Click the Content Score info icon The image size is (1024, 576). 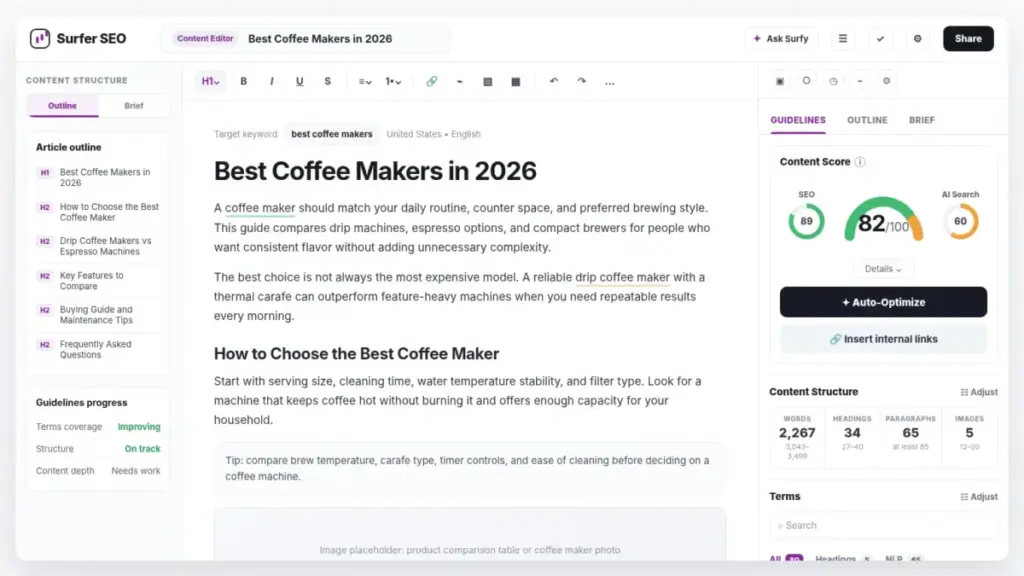pyautogui.click(x=860, y=162)
